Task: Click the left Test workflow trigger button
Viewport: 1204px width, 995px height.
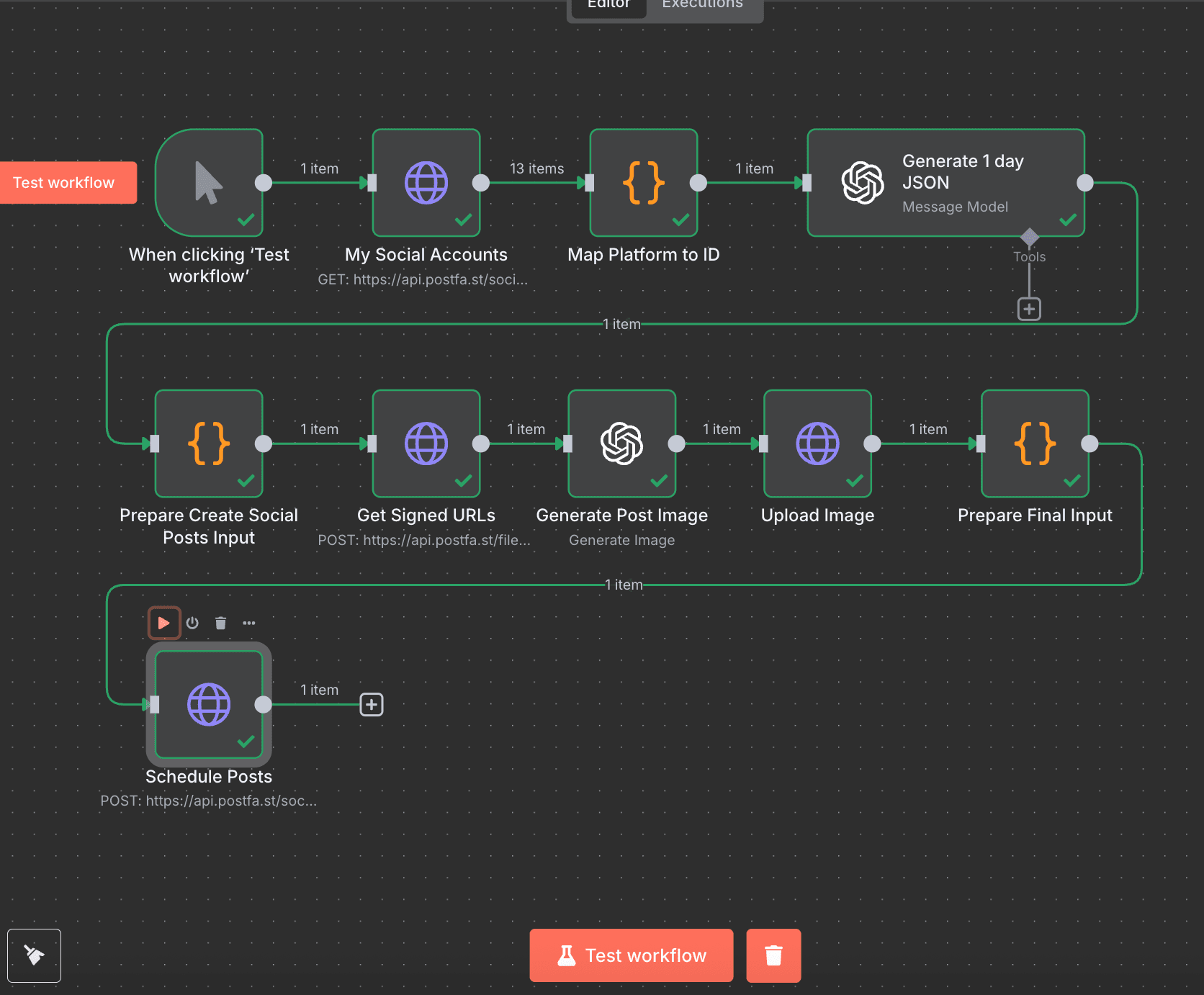Action: (68, 183)
